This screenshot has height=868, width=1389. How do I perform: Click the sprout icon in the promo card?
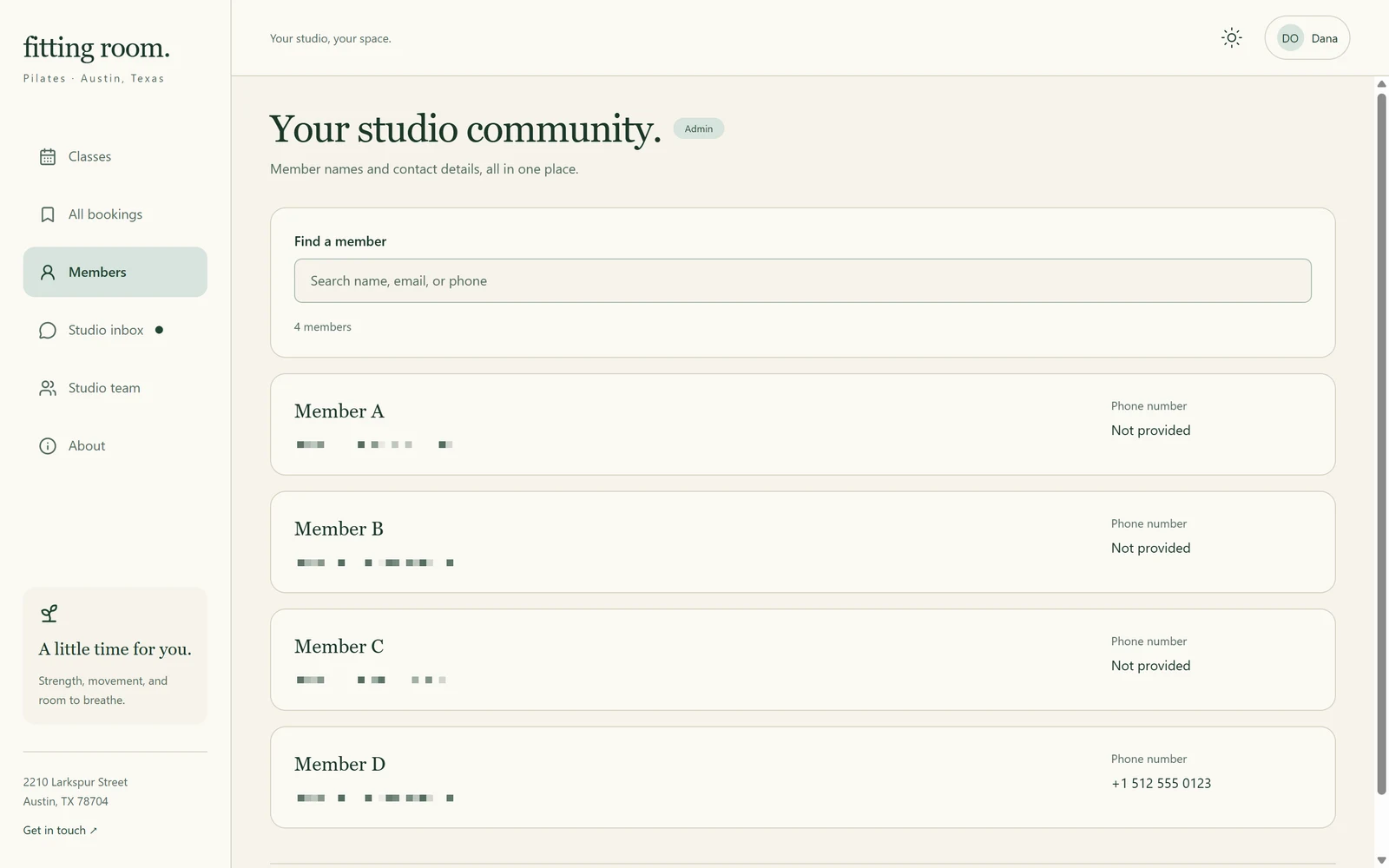49,614
